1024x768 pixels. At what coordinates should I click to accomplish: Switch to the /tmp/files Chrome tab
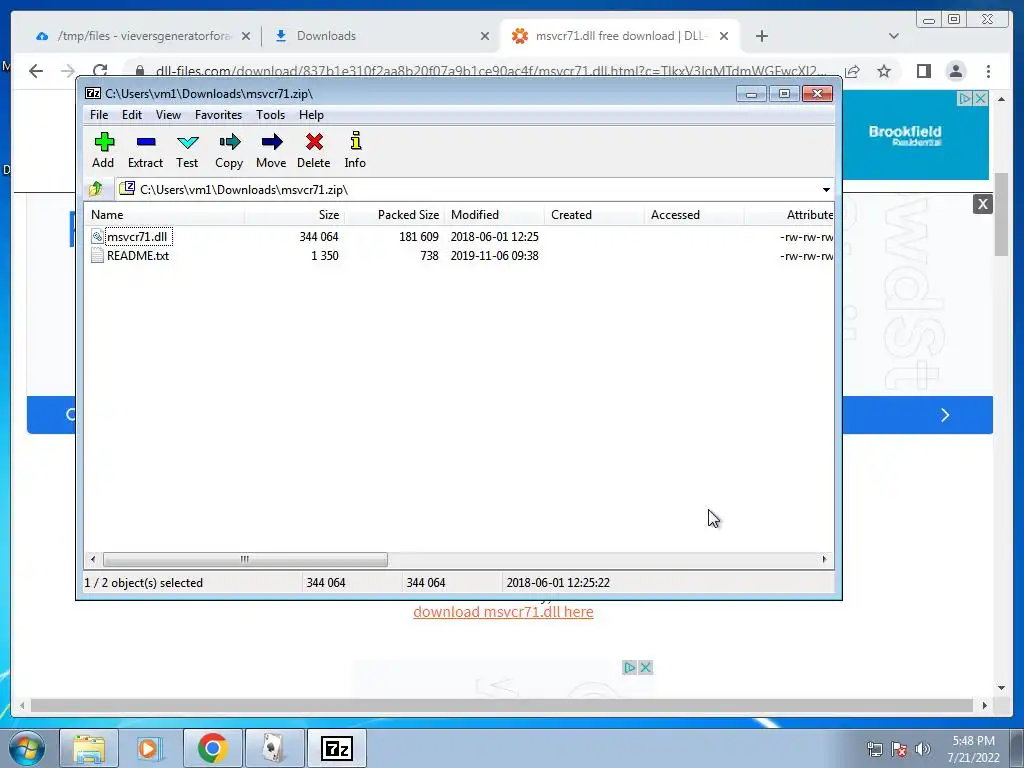point(142,36)
